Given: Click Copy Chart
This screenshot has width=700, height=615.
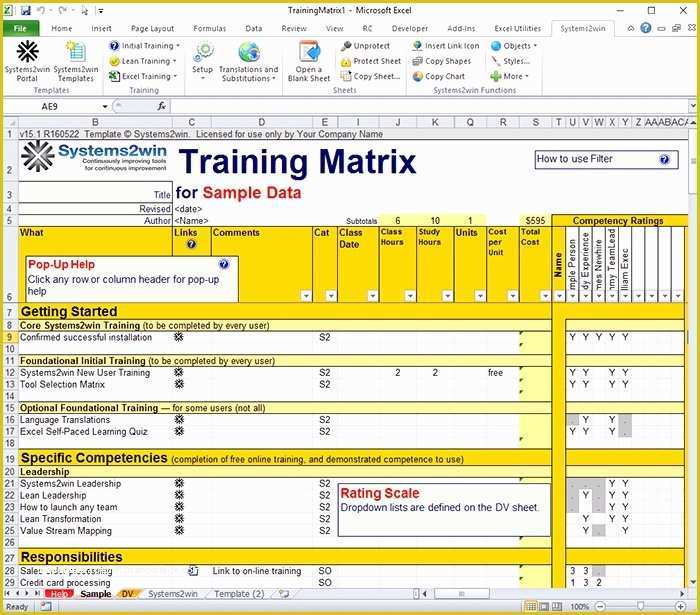Looking at the screenshot, I should (x=439, y=76).
